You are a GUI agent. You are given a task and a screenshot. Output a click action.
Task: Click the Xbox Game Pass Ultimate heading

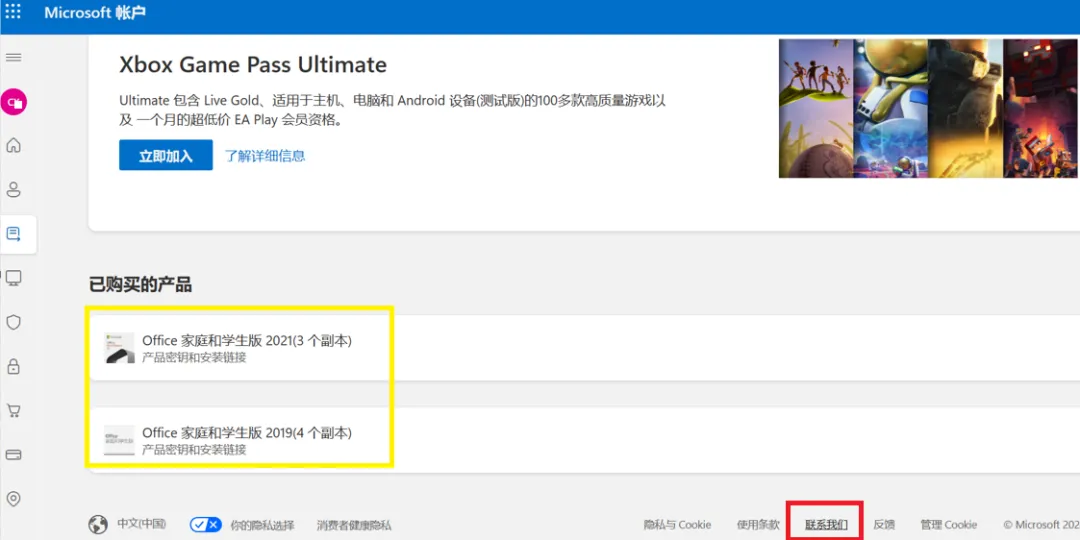(253, 65)
